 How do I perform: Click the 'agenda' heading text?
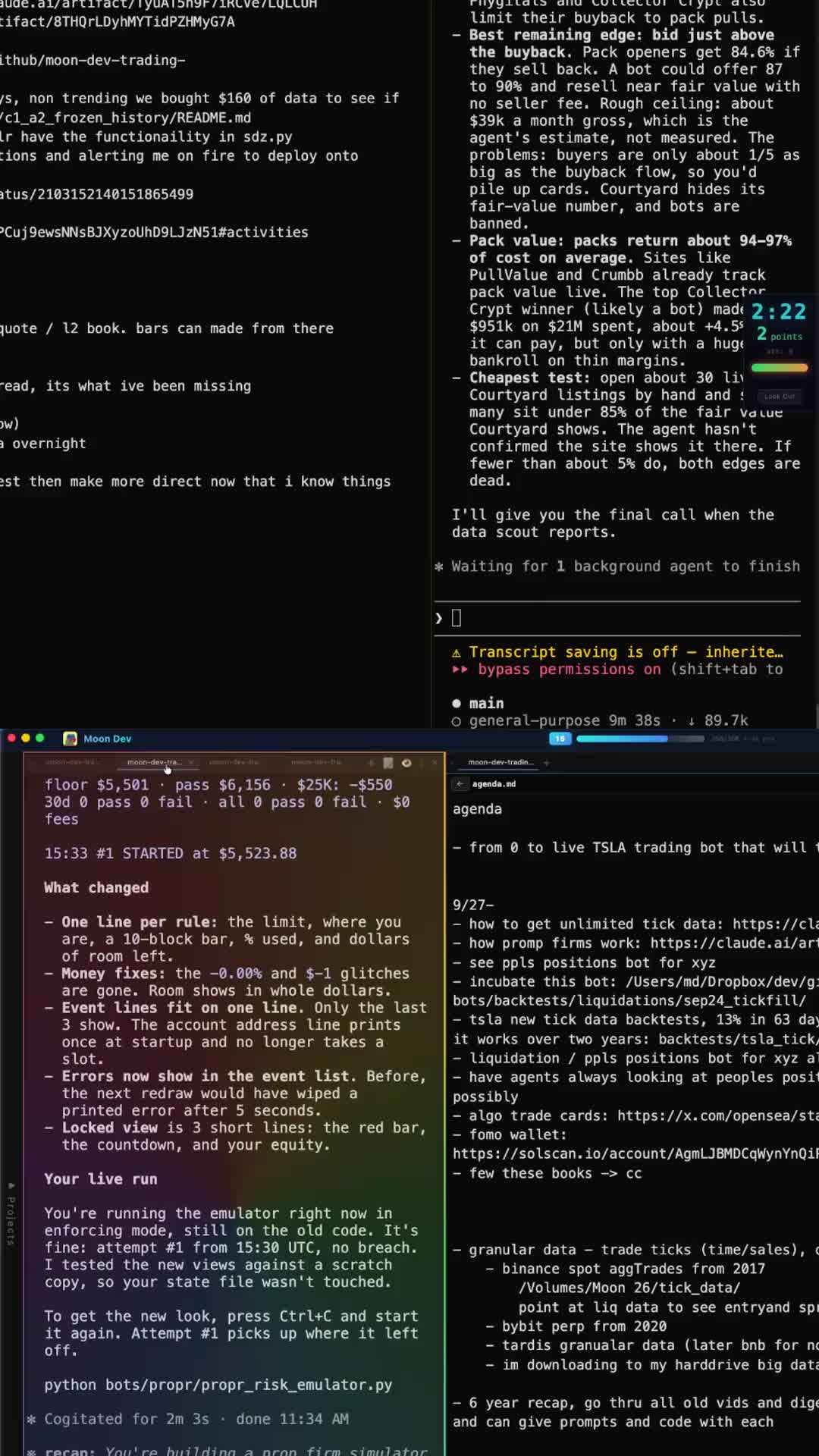[x=477, y=809]
